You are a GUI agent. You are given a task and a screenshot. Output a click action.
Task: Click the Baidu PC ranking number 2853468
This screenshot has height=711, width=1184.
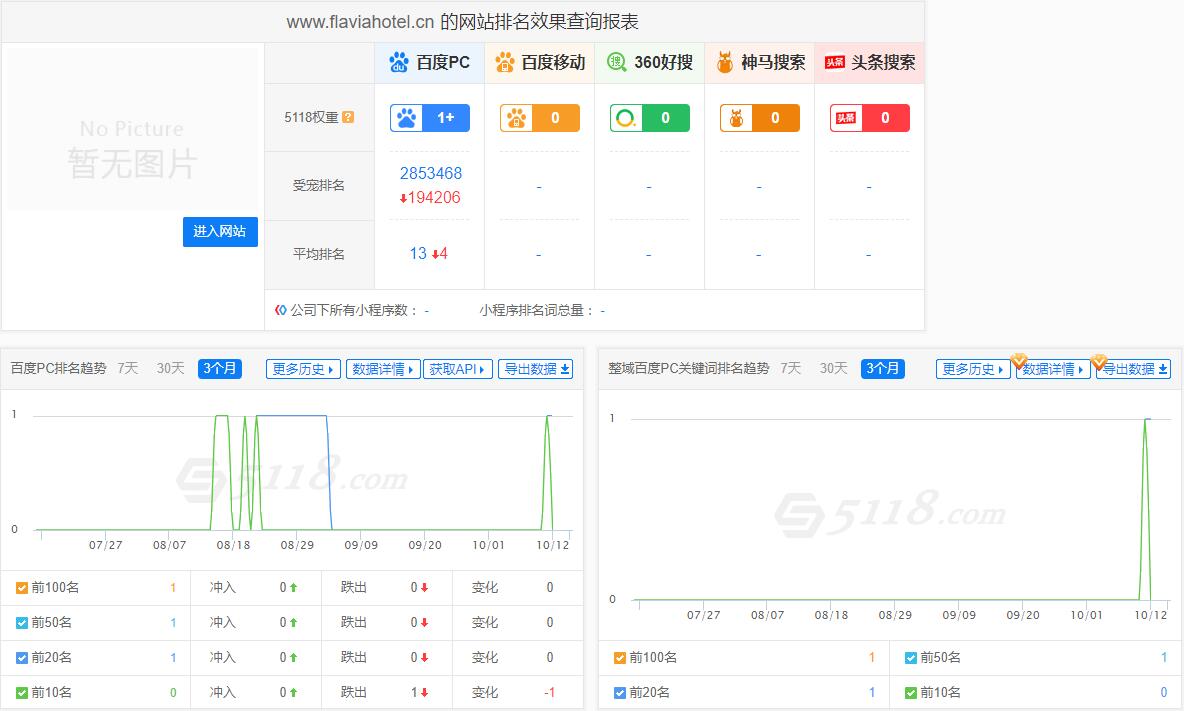coord(431,173)
